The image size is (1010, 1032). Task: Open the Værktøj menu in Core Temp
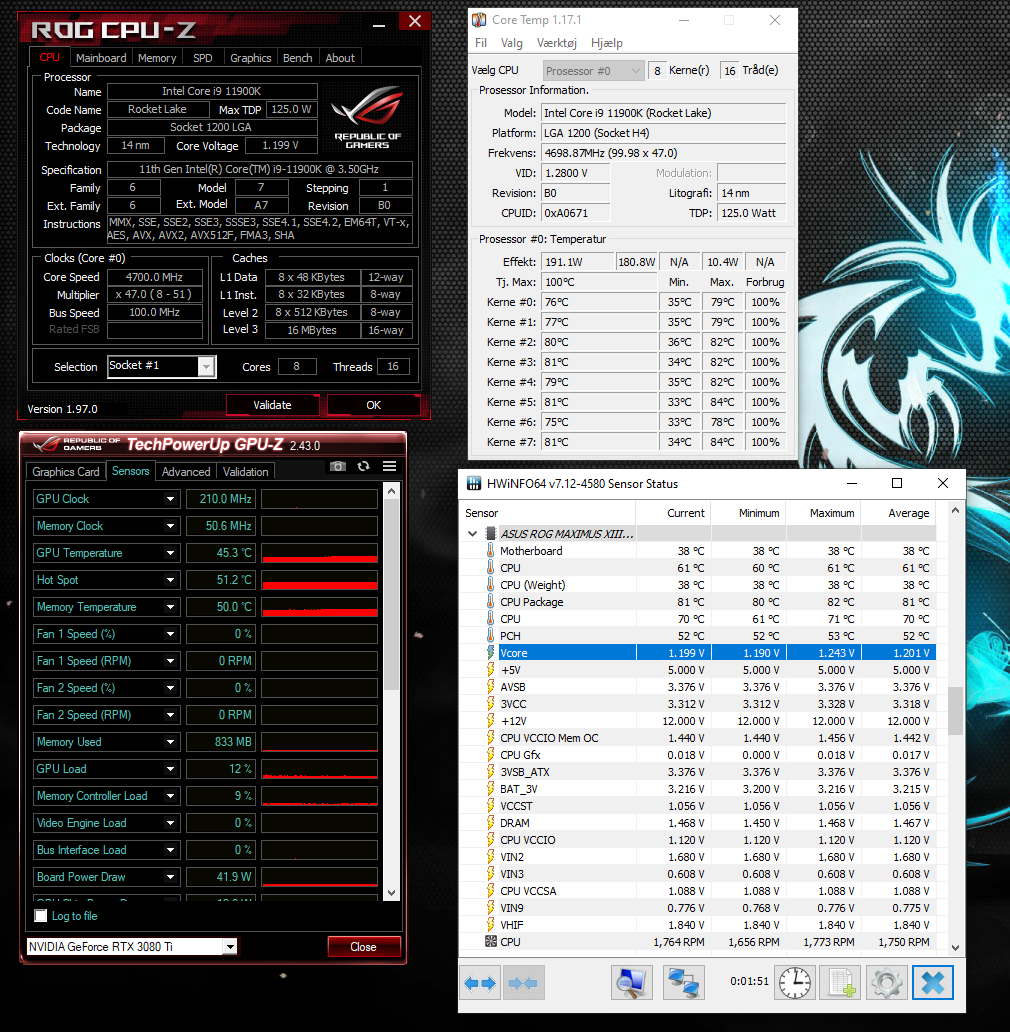click(x=557, y=43)
